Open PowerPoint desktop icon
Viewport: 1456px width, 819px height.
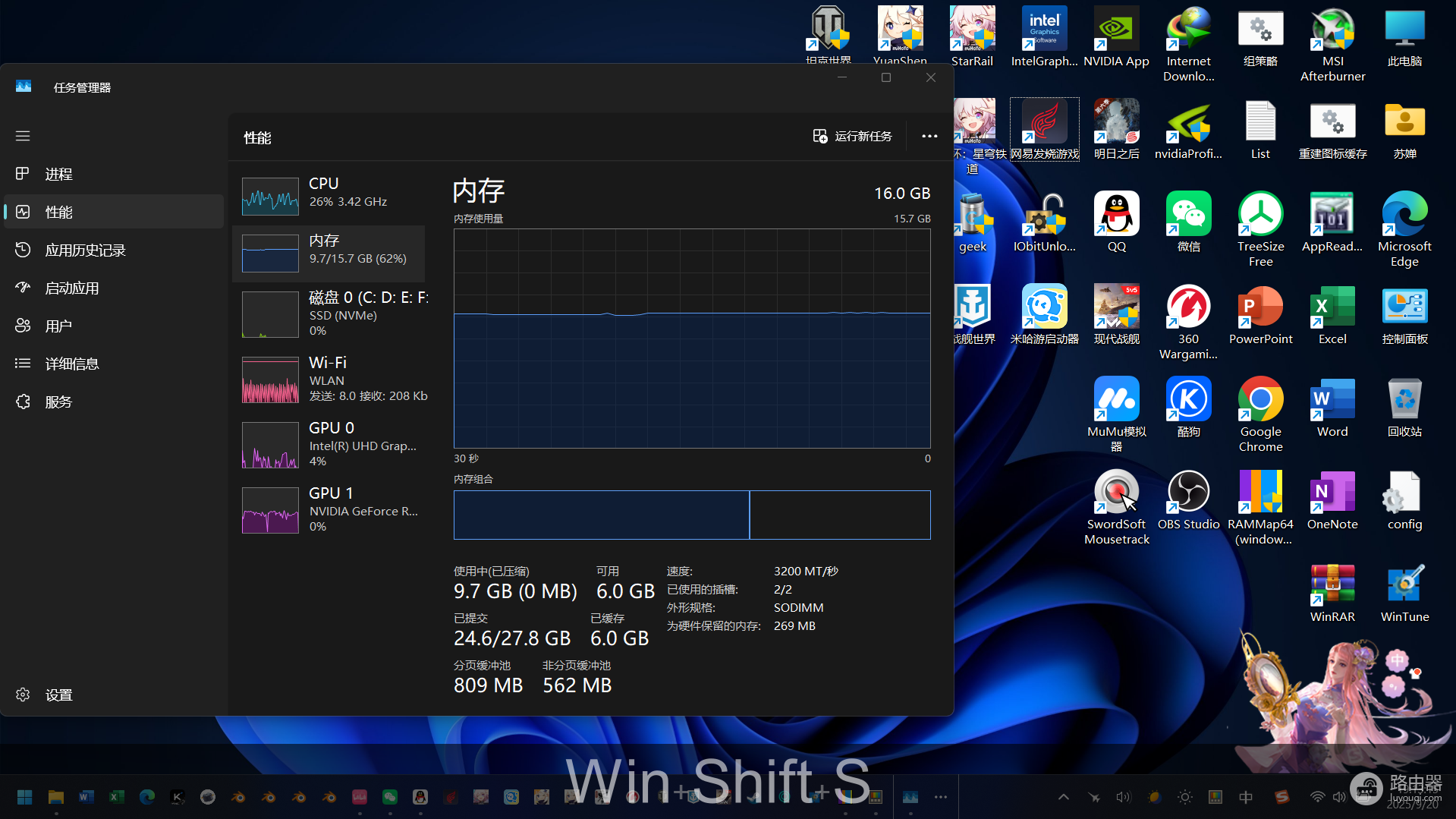tap(1260, 315)
